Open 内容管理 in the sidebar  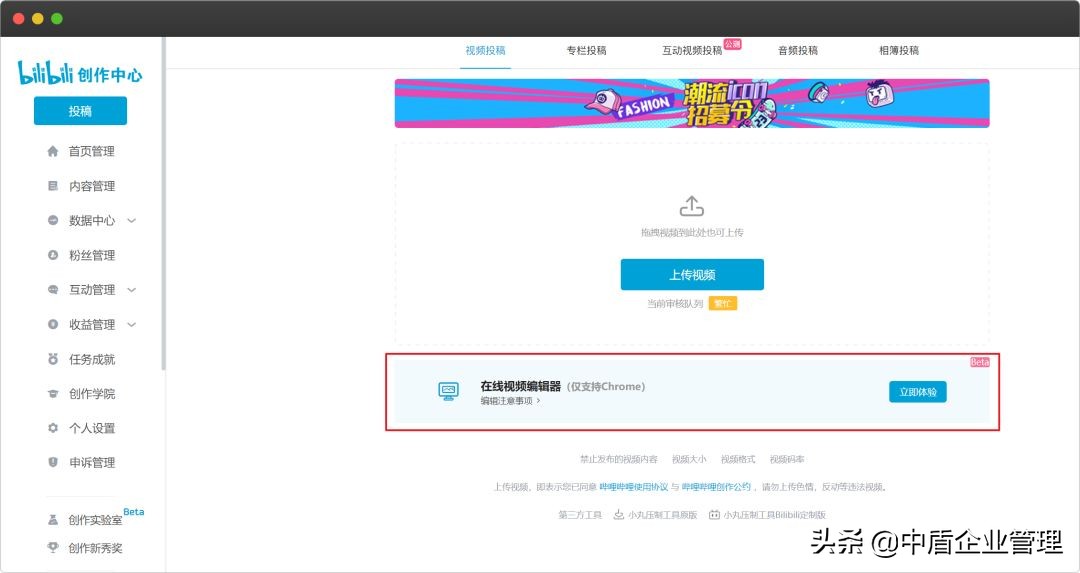click(92, 186)
